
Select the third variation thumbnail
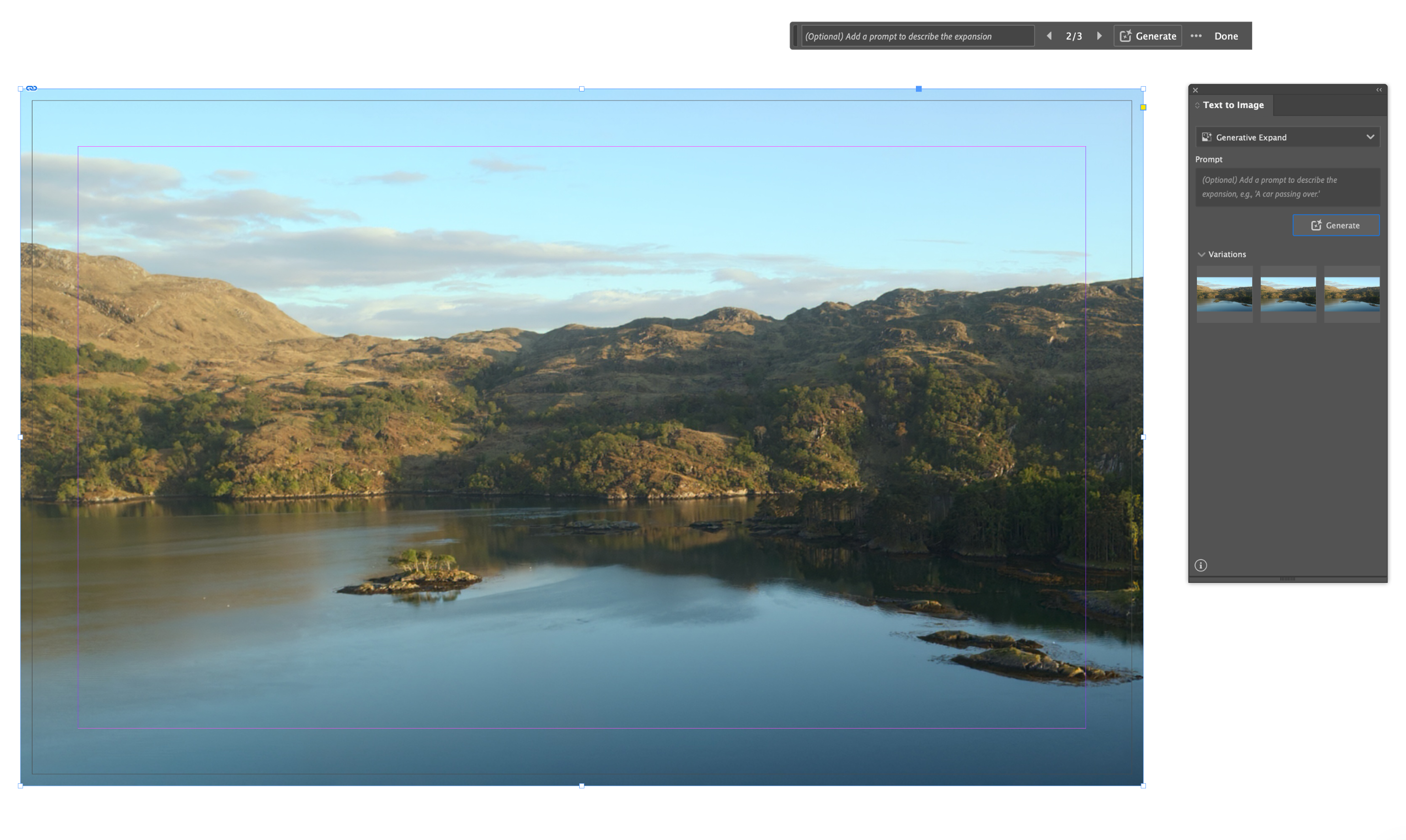click(1352, 294)
